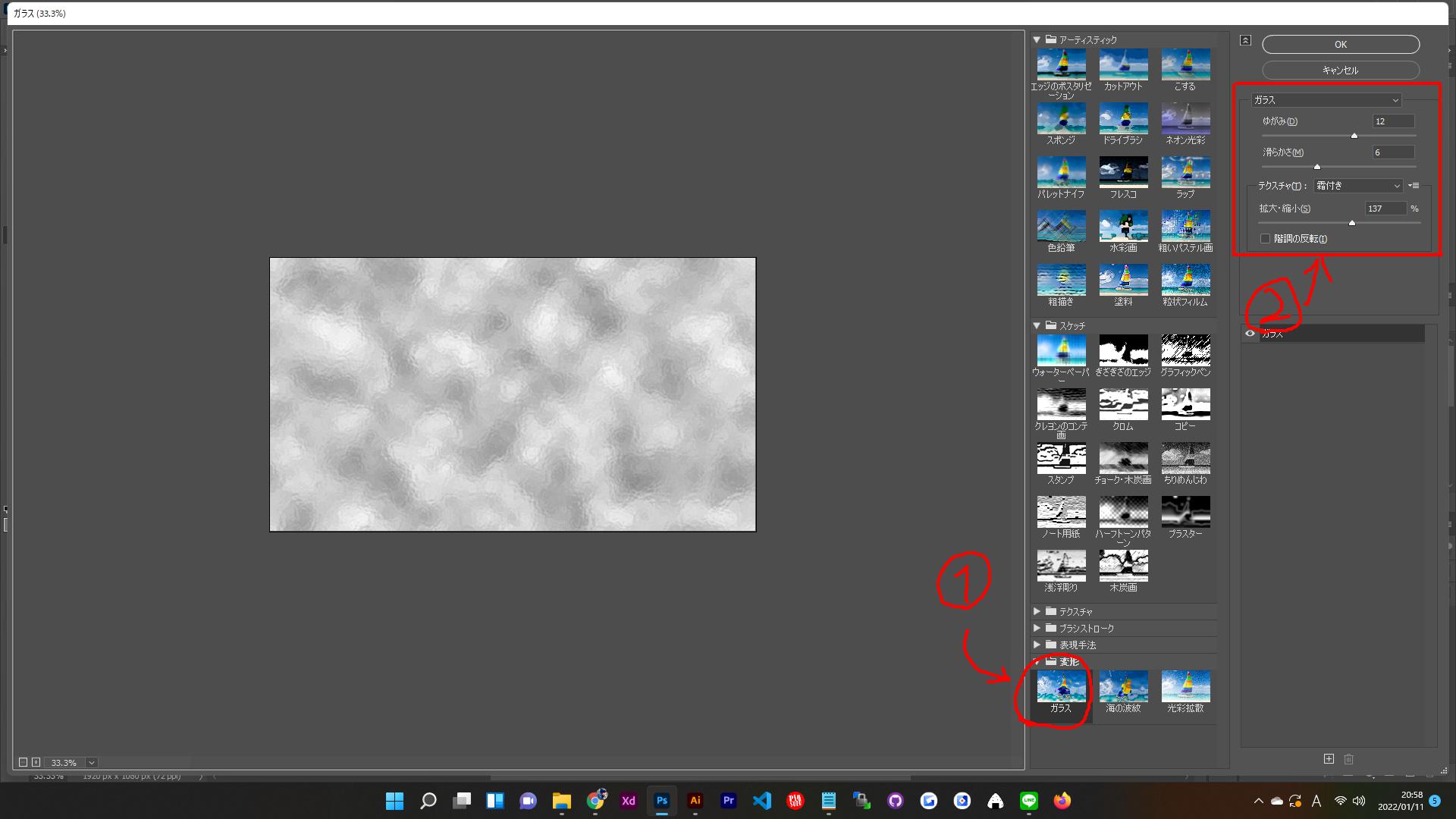Image resolution: width=1456 pixels, height=819 pixels.
Task: Toggle visibility of the ガラス effect layer
Action: point(1250,334)
